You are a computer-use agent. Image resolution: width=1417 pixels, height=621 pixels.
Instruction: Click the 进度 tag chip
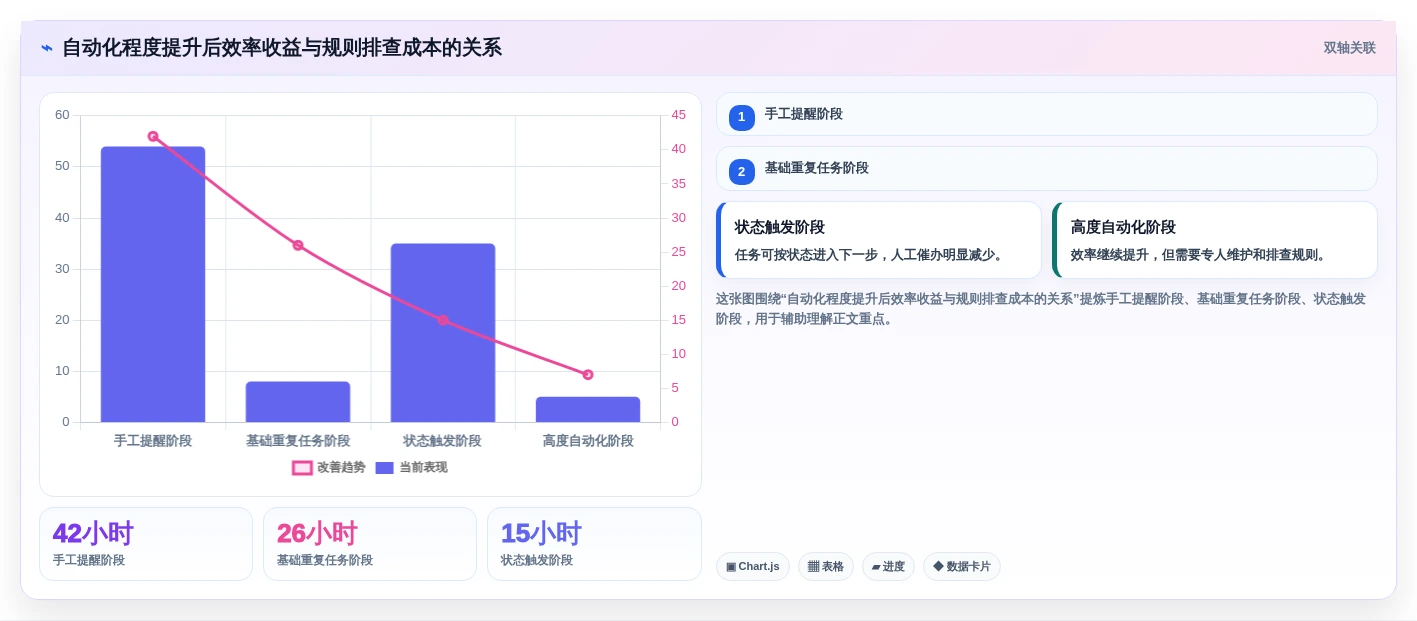888,567
